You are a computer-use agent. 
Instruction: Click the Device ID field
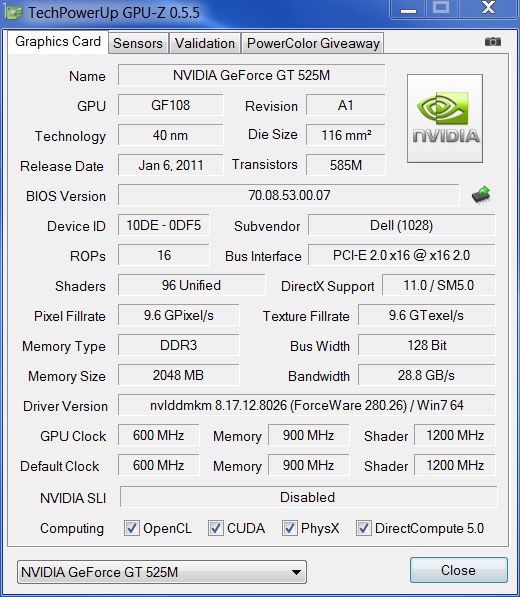pos(164,225)
